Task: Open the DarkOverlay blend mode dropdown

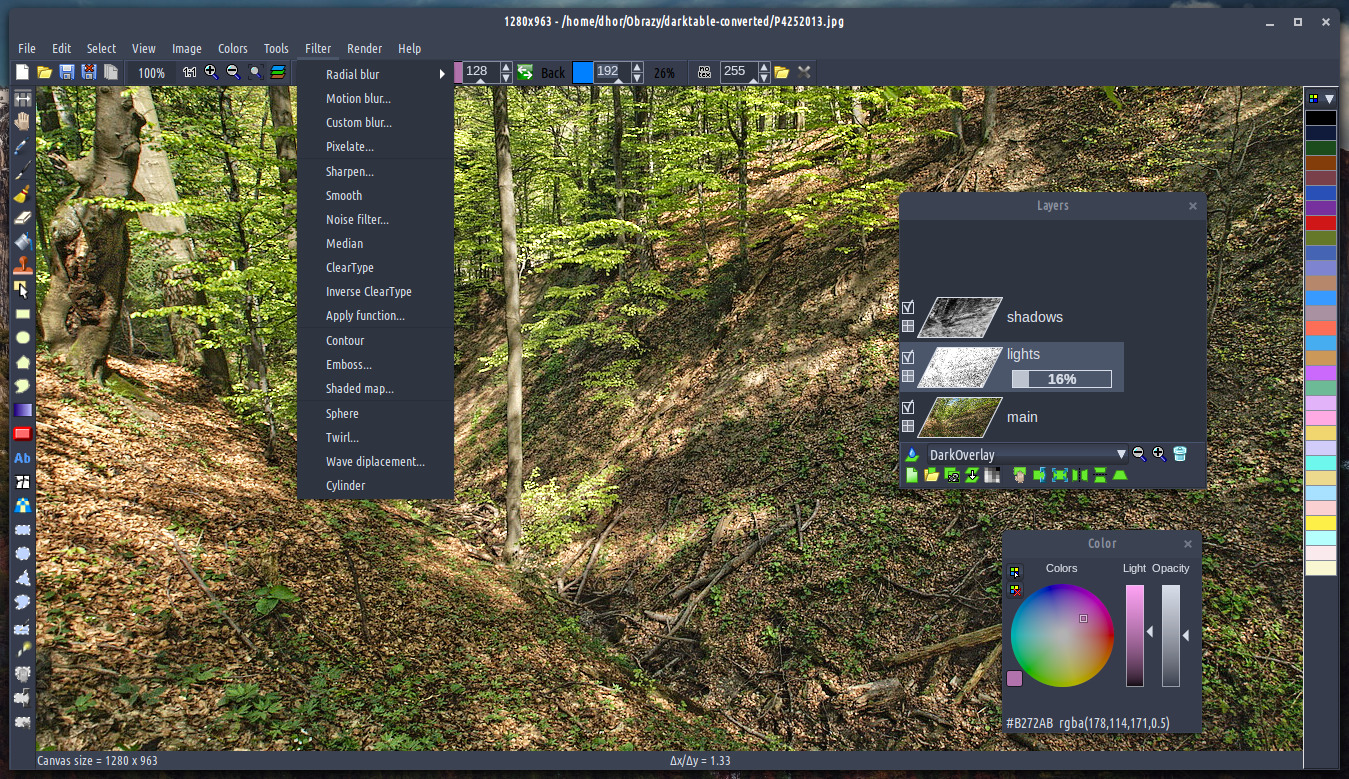Action: [x=1027, y=455]
